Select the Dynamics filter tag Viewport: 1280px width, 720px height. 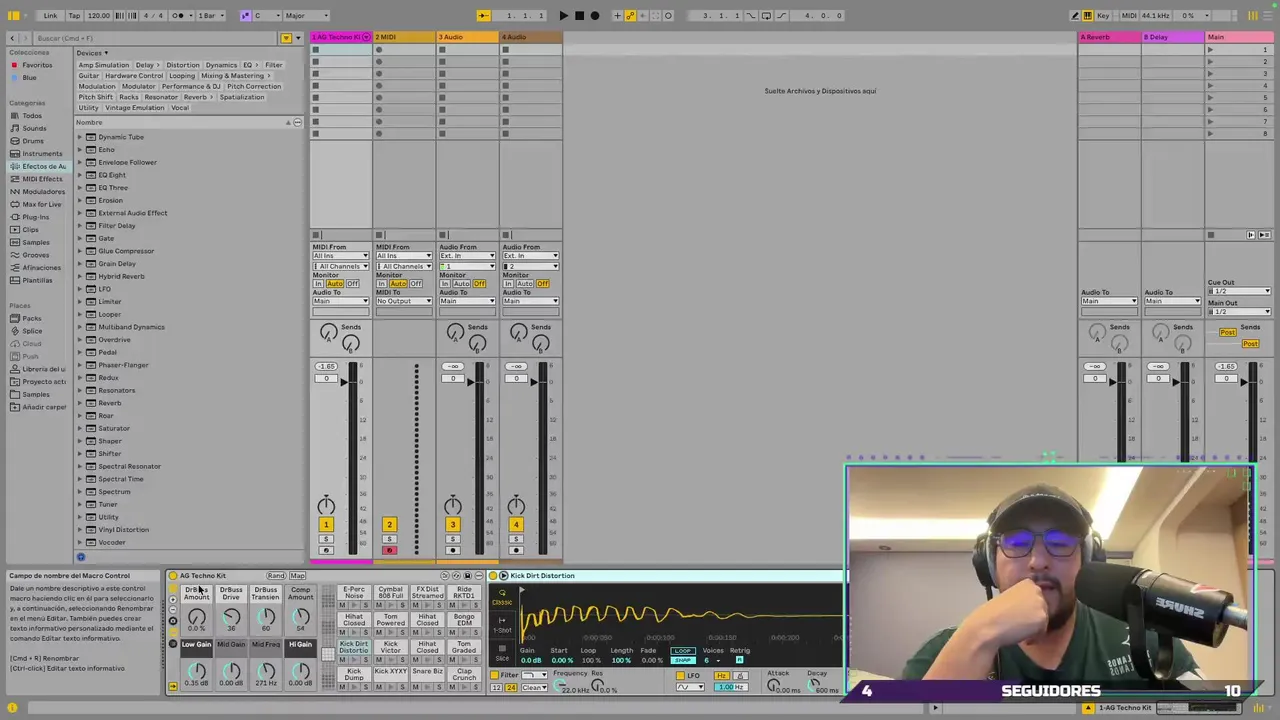point(221,65)
